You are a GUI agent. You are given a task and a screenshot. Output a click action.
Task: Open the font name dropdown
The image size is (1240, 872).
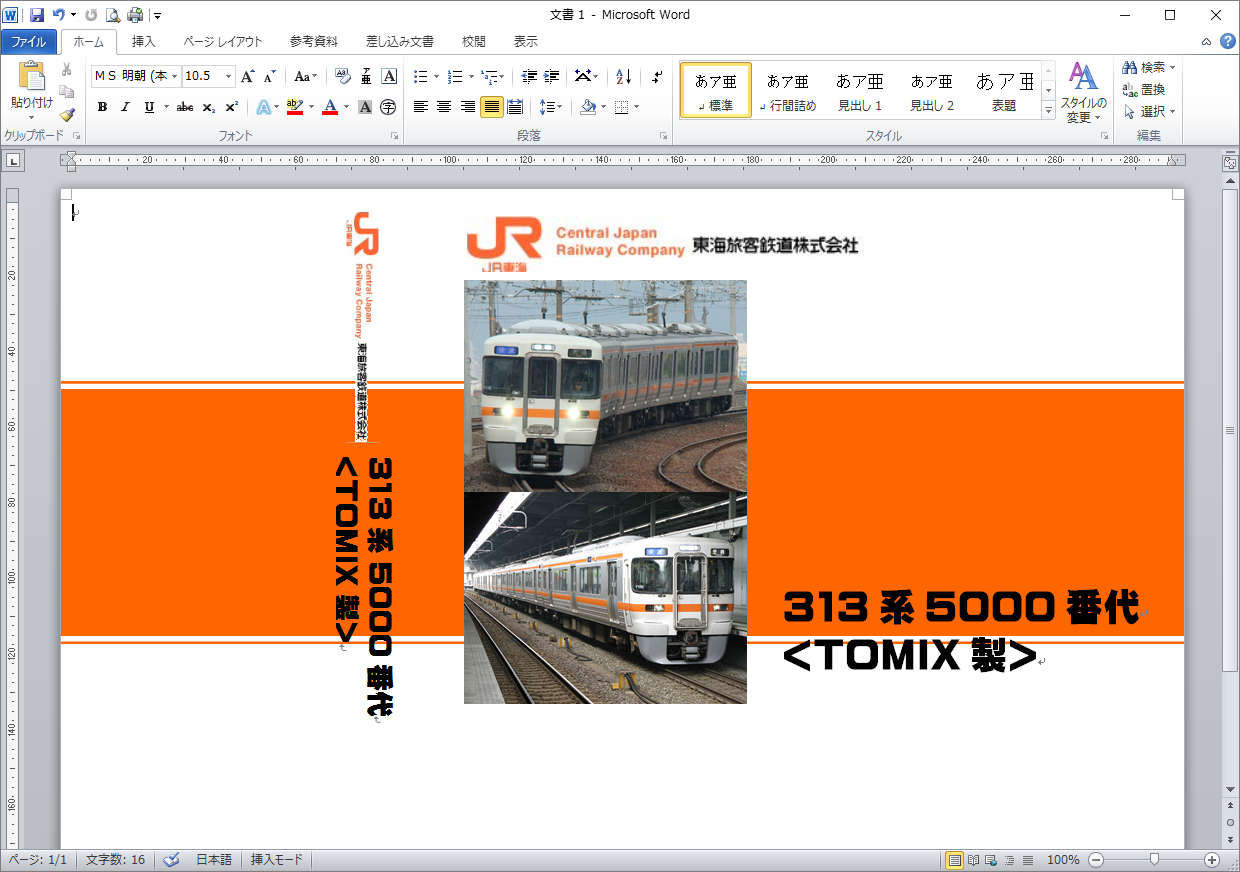click(x=175, y=76)
